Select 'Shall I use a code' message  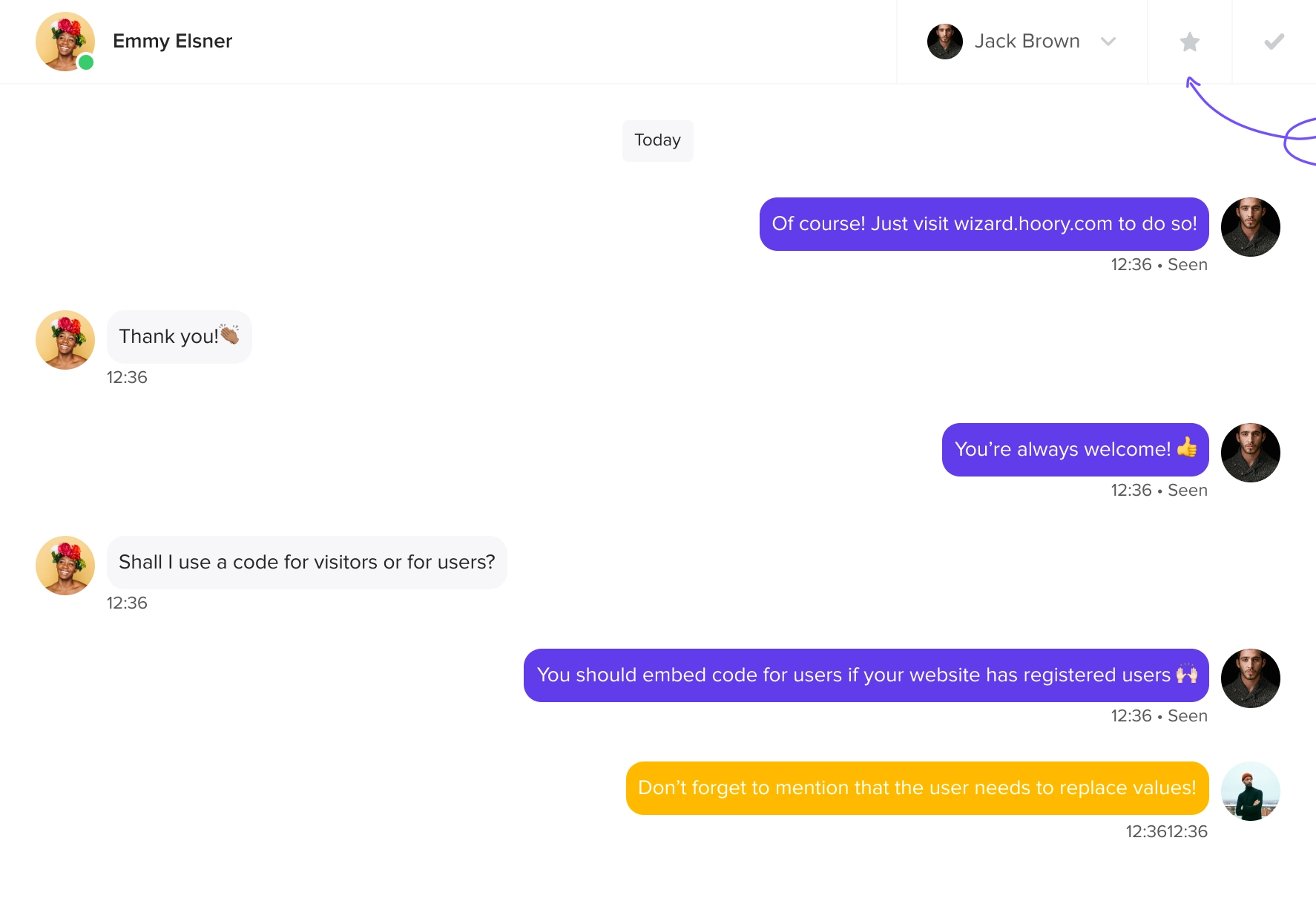[306, 563]
